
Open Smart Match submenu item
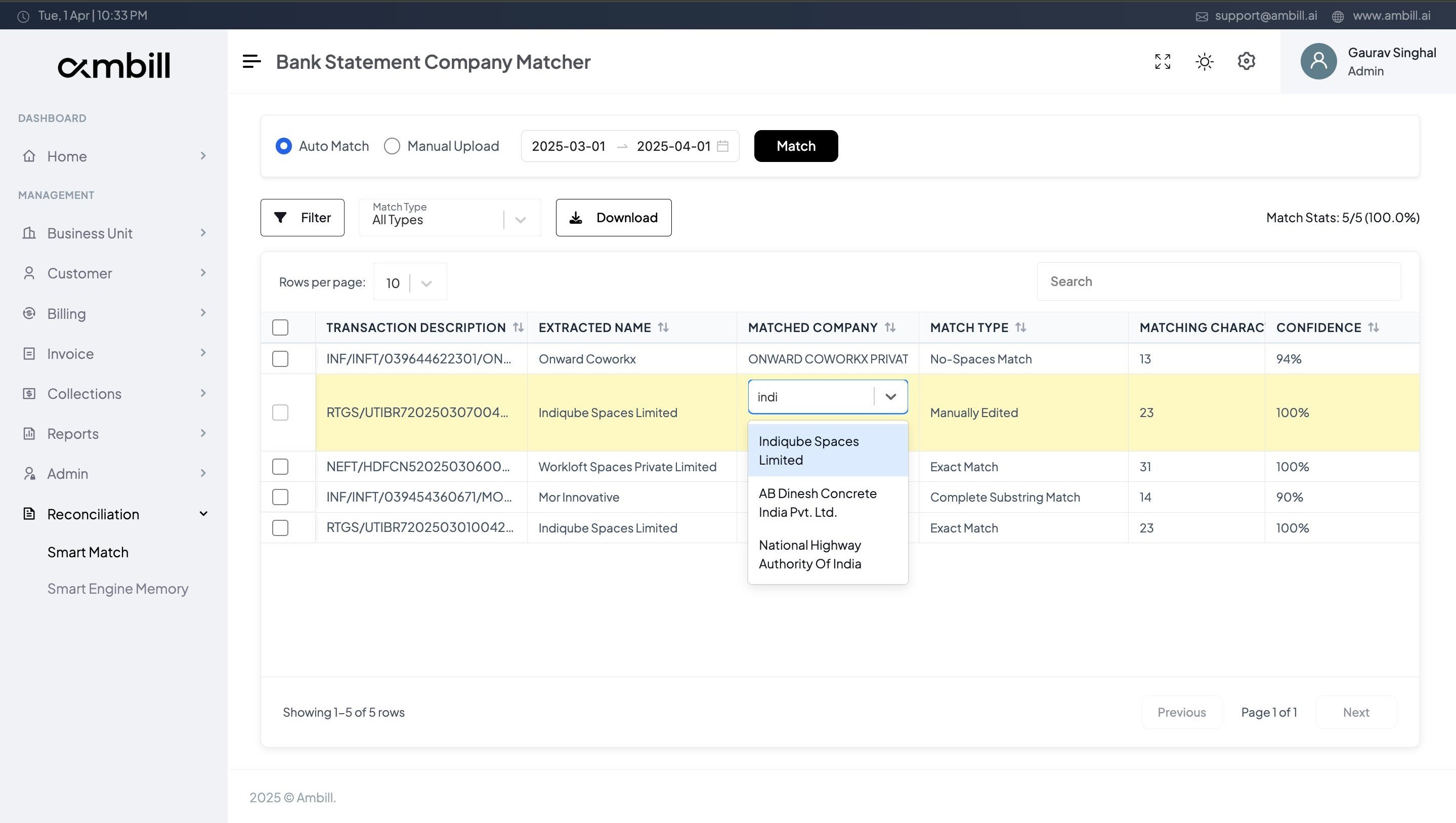click(x=88, y=552)
